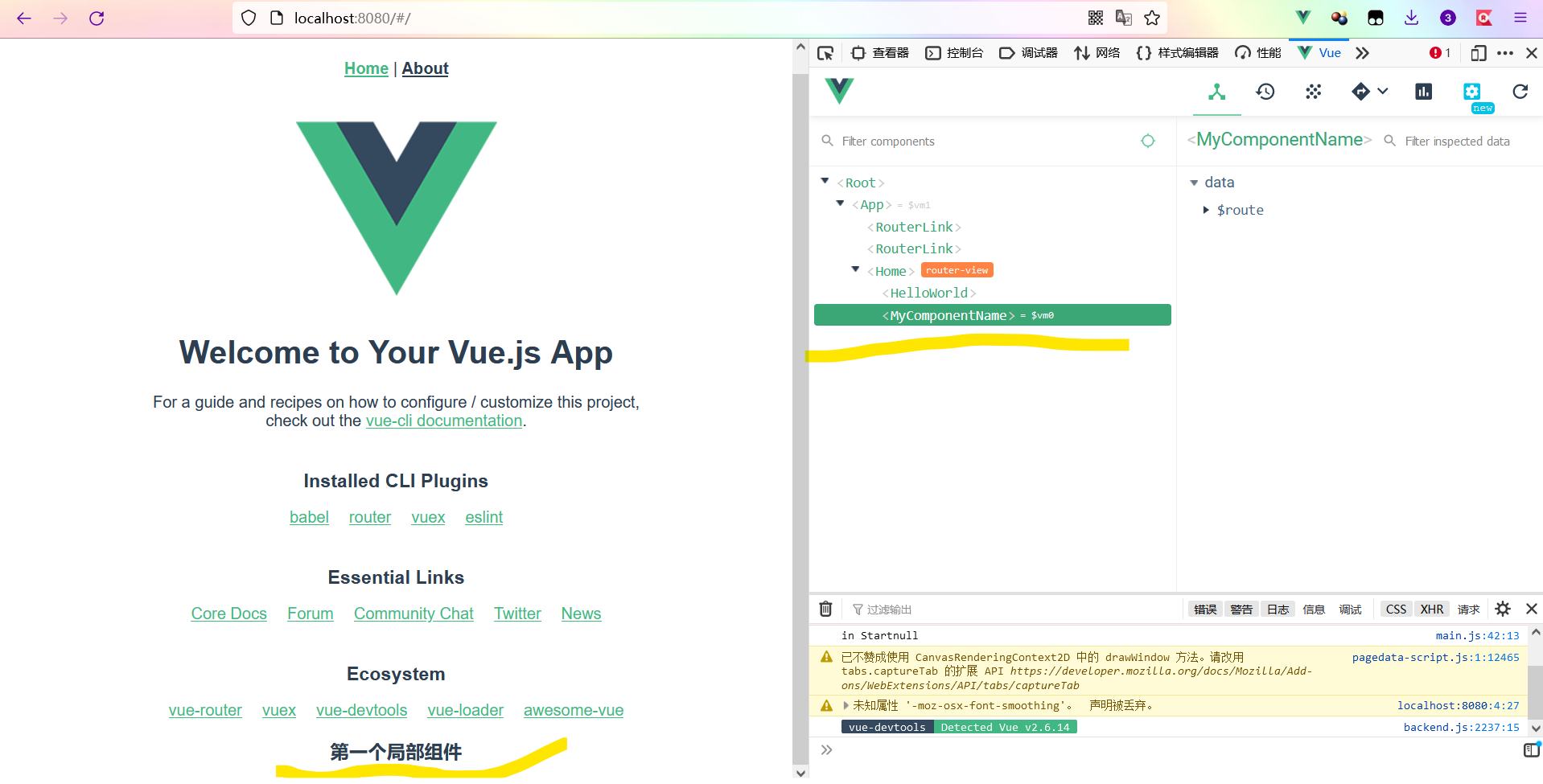Viewport: 1543px width, 784px height.
Task: Select the first RouterLink component in tree
Action: click(914, 227)
